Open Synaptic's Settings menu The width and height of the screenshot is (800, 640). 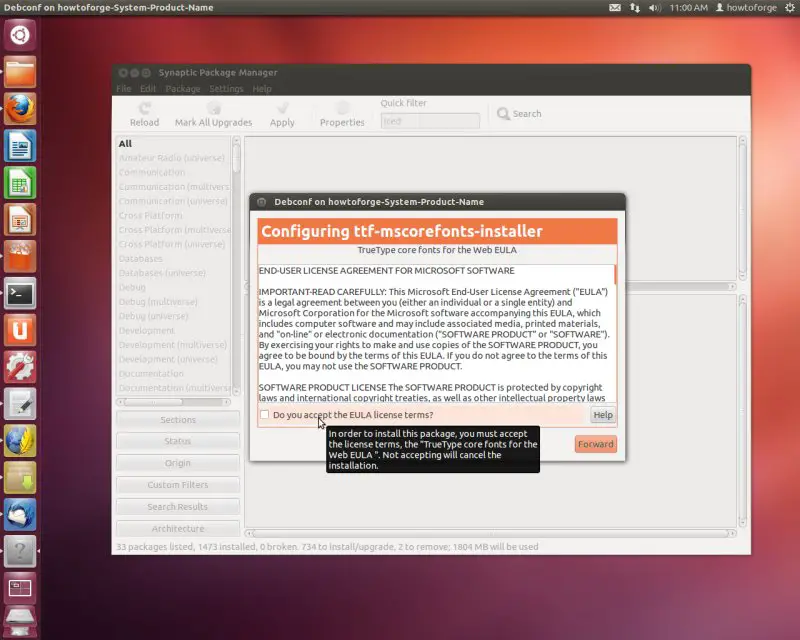pyautogui.click(x=226, y=89)
